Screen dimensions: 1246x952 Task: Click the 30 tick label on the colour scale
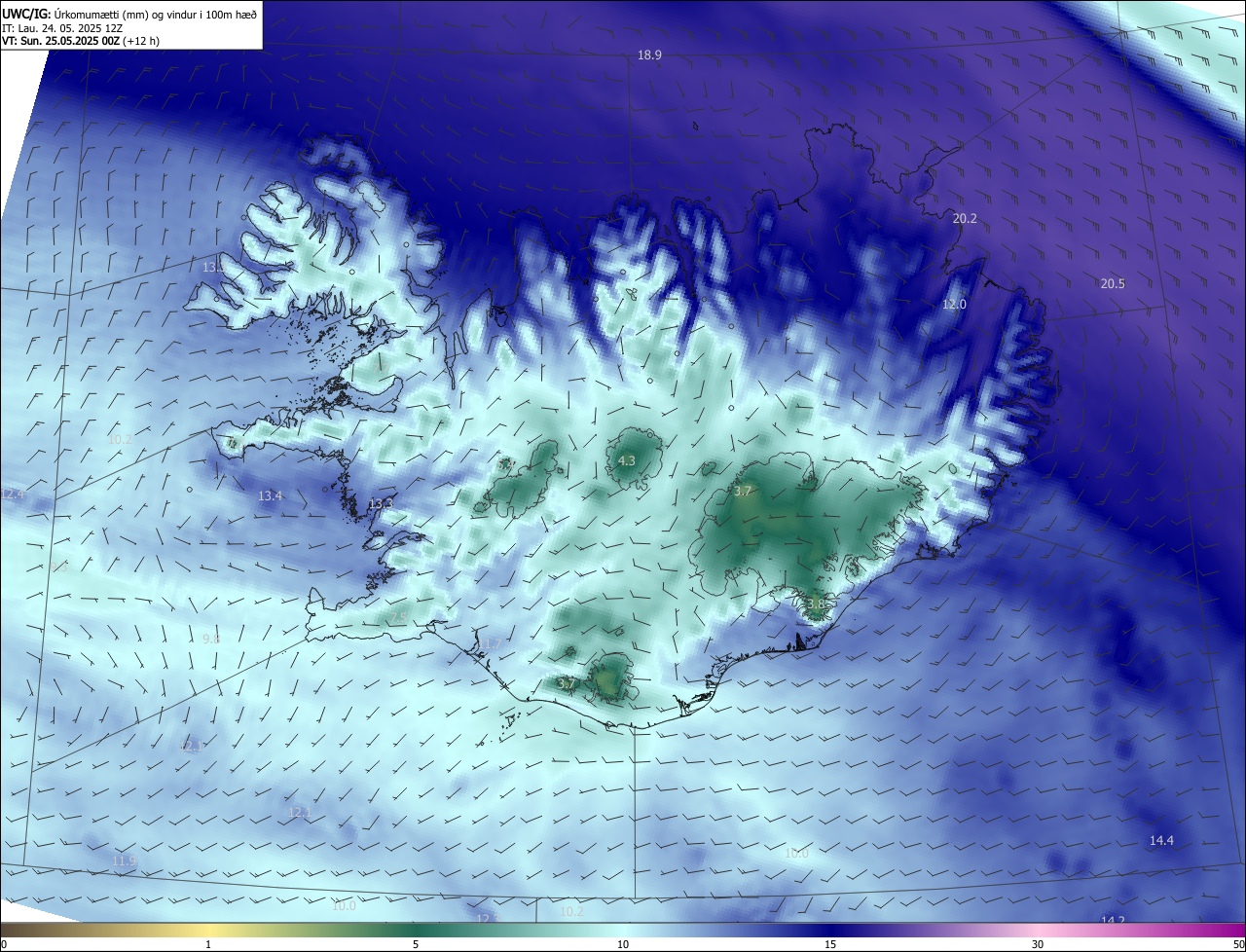click(x=1038, y=944)
